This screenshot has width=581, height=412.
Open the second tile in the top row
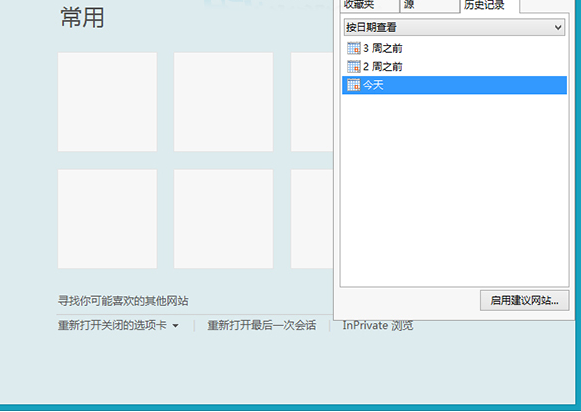tap(223, 102)
